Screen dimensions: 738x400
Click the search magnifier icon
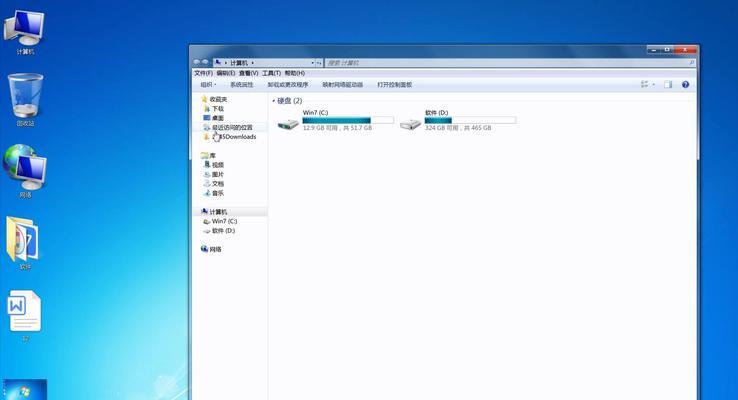coord(691,63)
